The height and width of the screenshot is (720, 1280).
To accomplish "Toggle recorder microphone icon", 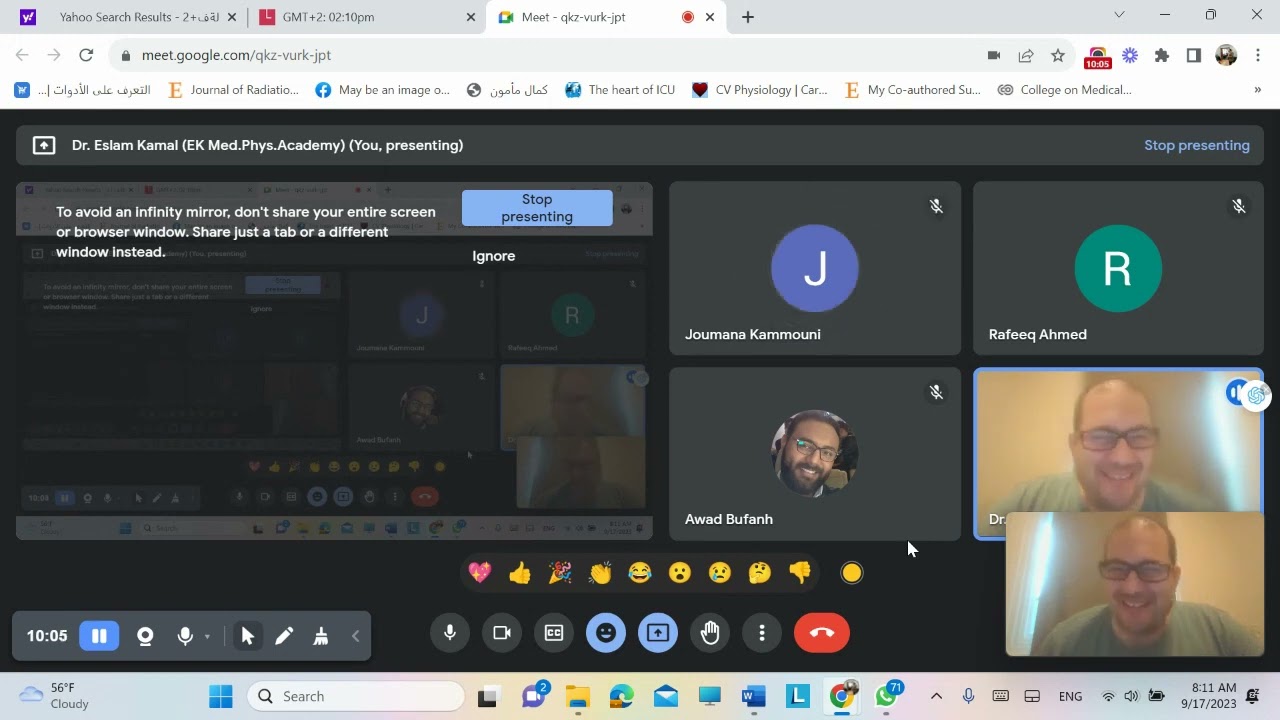I will click(x=185, y=636).
